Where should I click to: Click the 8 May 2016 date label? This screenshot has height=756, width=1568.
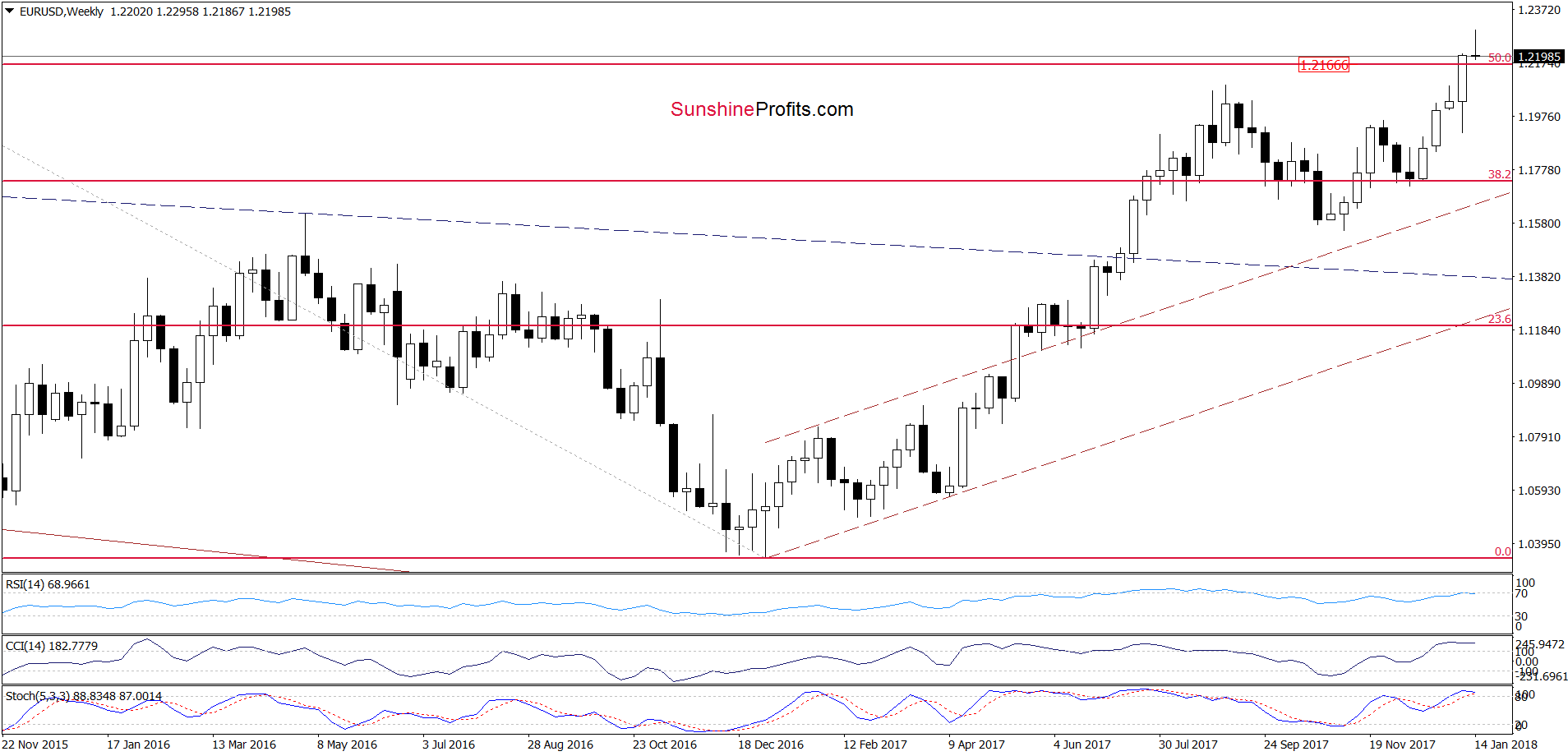tap(347, 744)
